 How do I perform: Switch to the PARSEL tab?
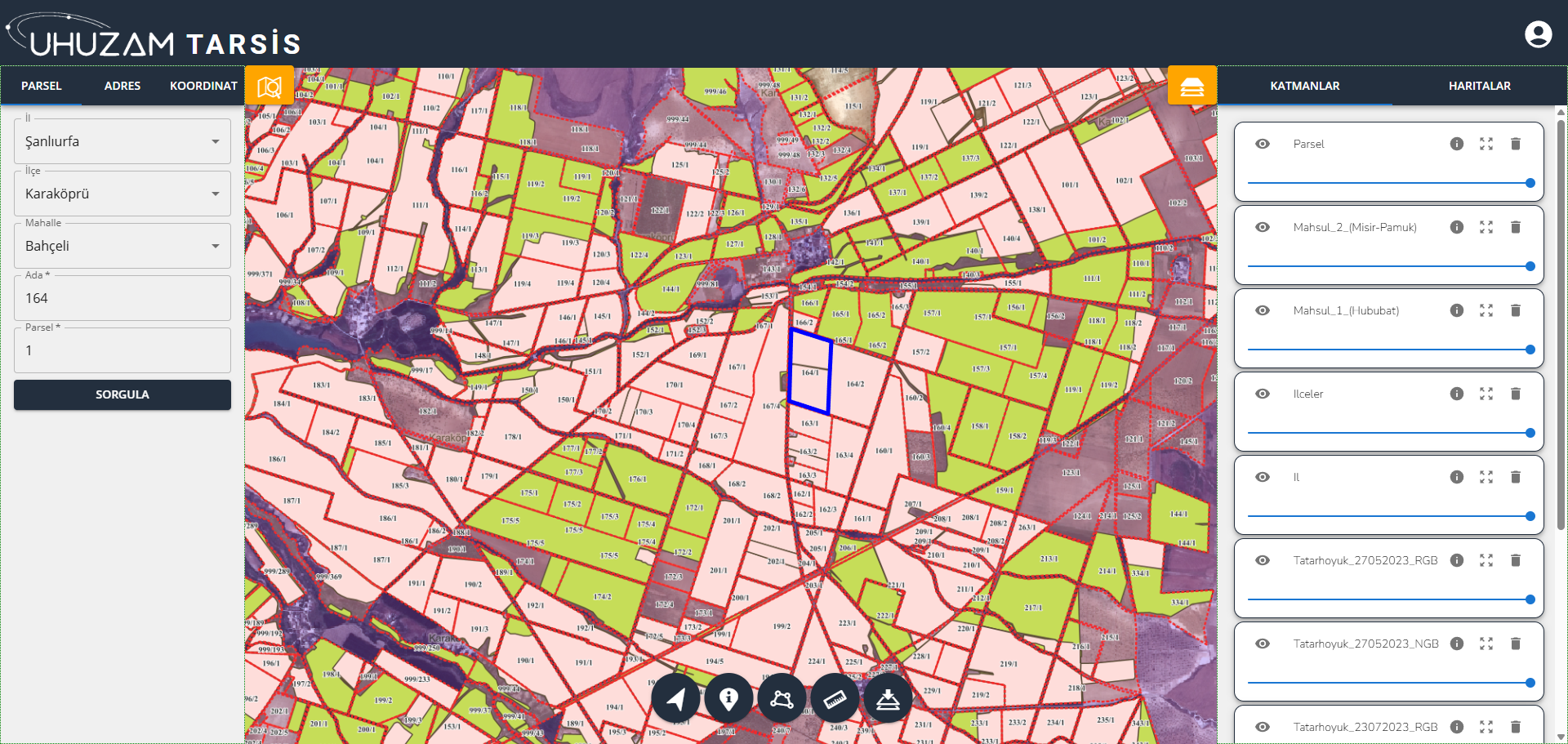[x=42, y=86]
